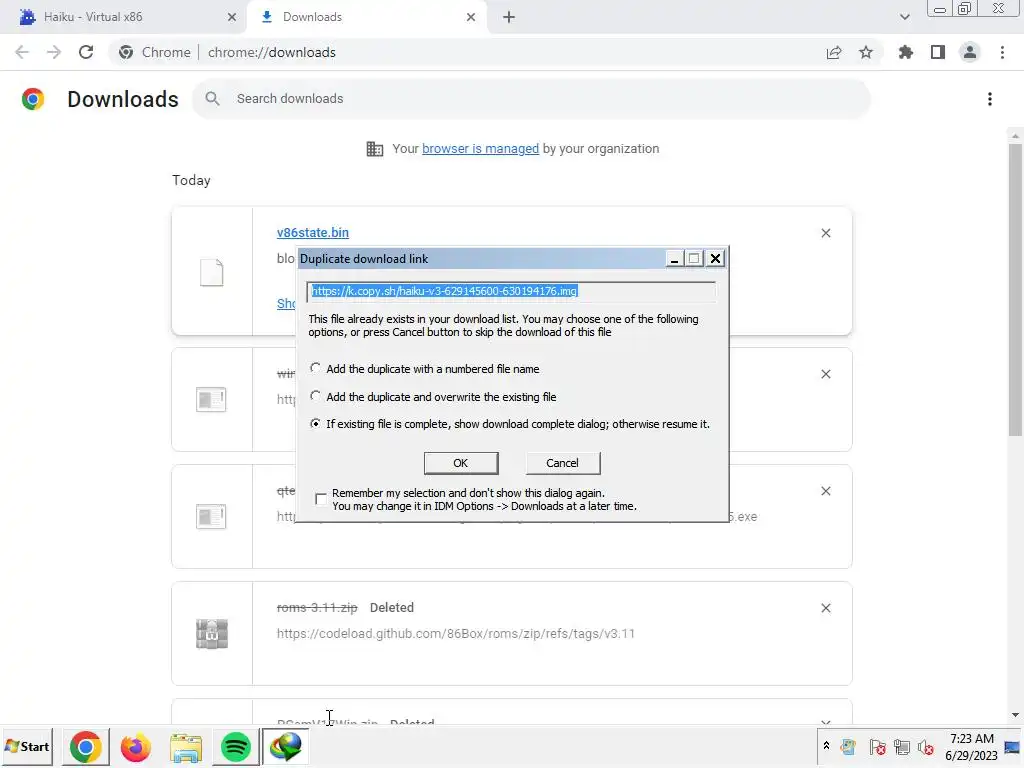This screenshot has width=1024, height=768.
Task: Close the Downloads tab
Action: [471, 17]
